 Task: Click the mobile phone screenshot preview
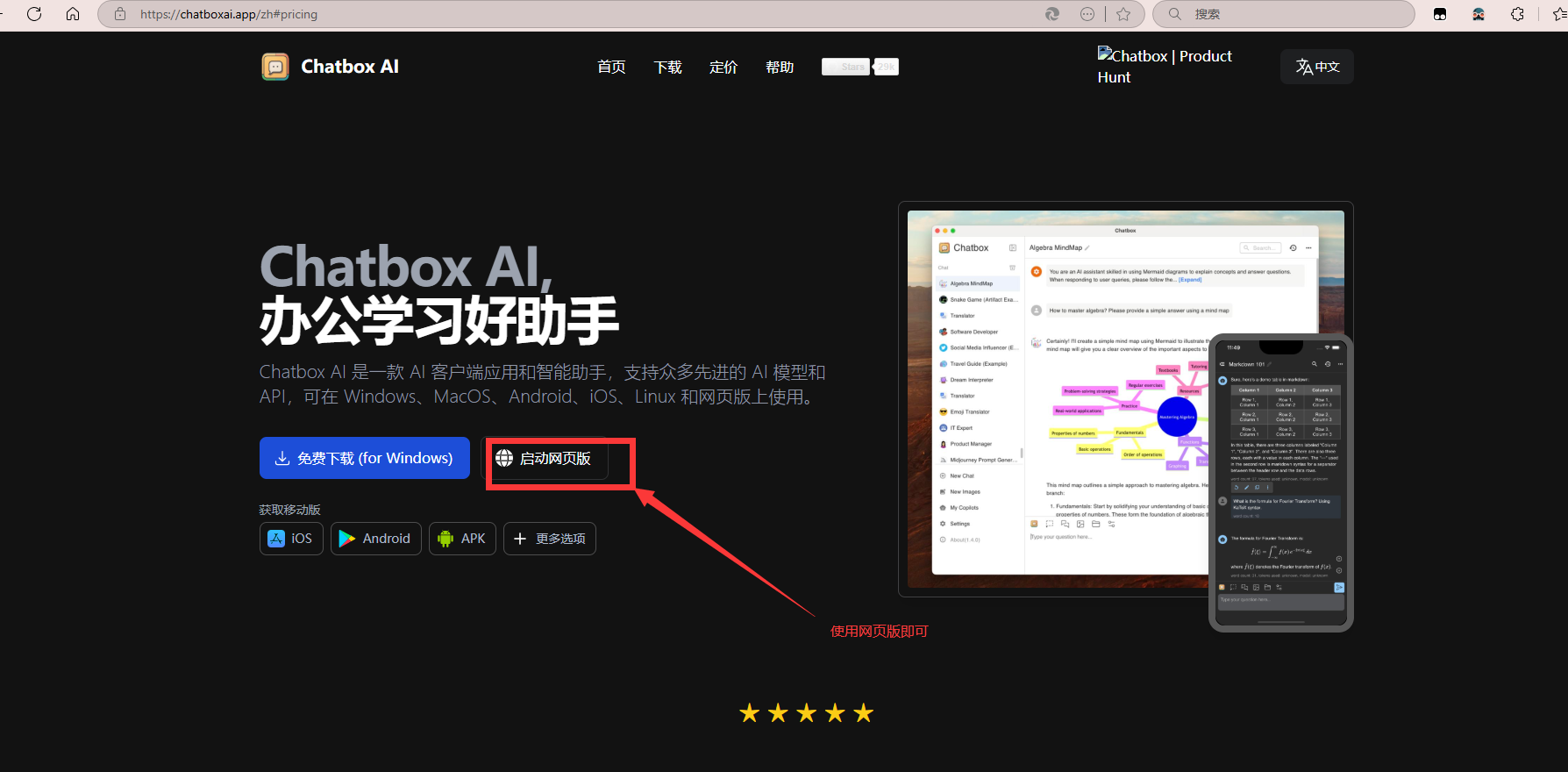click(x=1281, y=482)
